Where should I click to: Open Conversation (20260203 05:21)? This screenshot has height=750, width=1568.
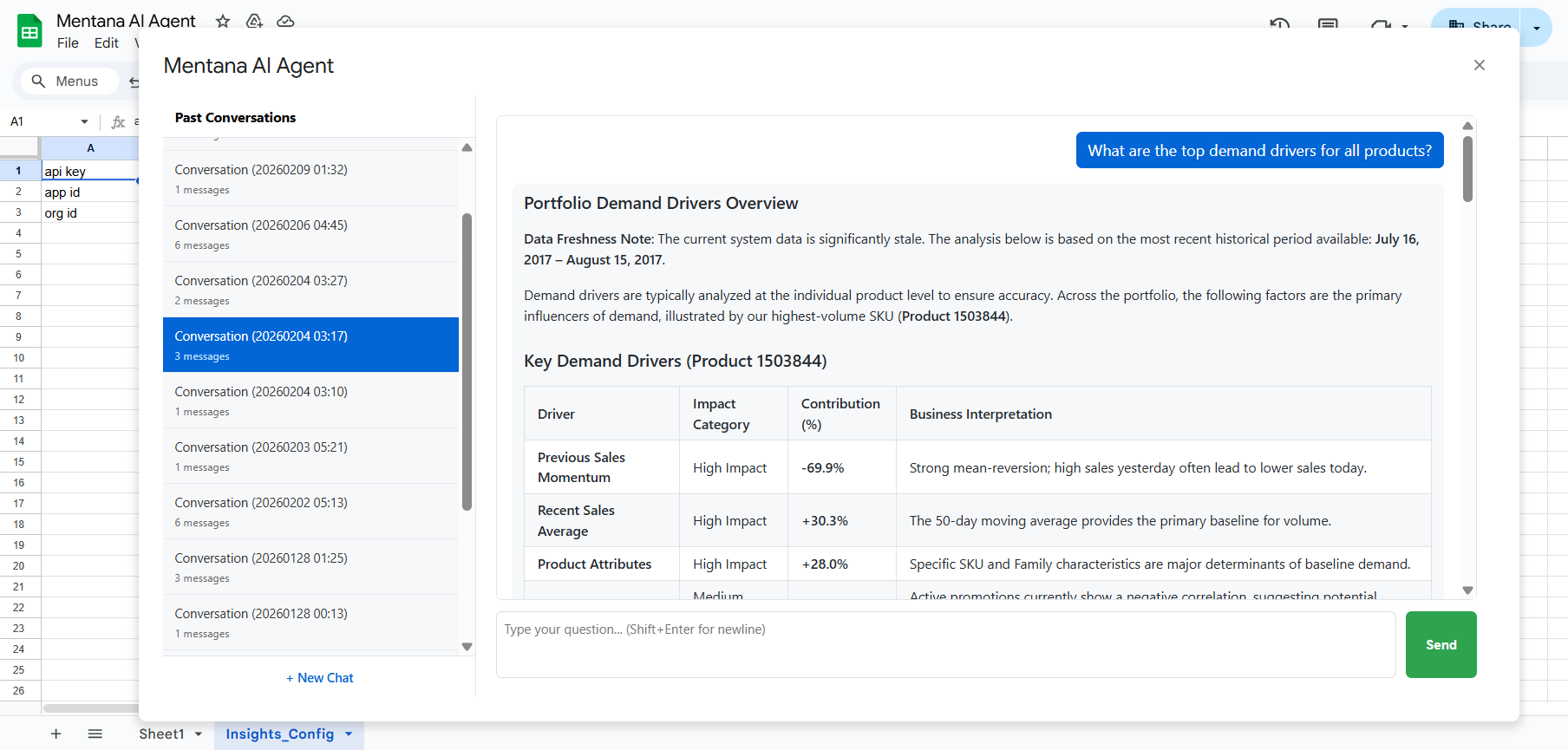tap(310, 456)
